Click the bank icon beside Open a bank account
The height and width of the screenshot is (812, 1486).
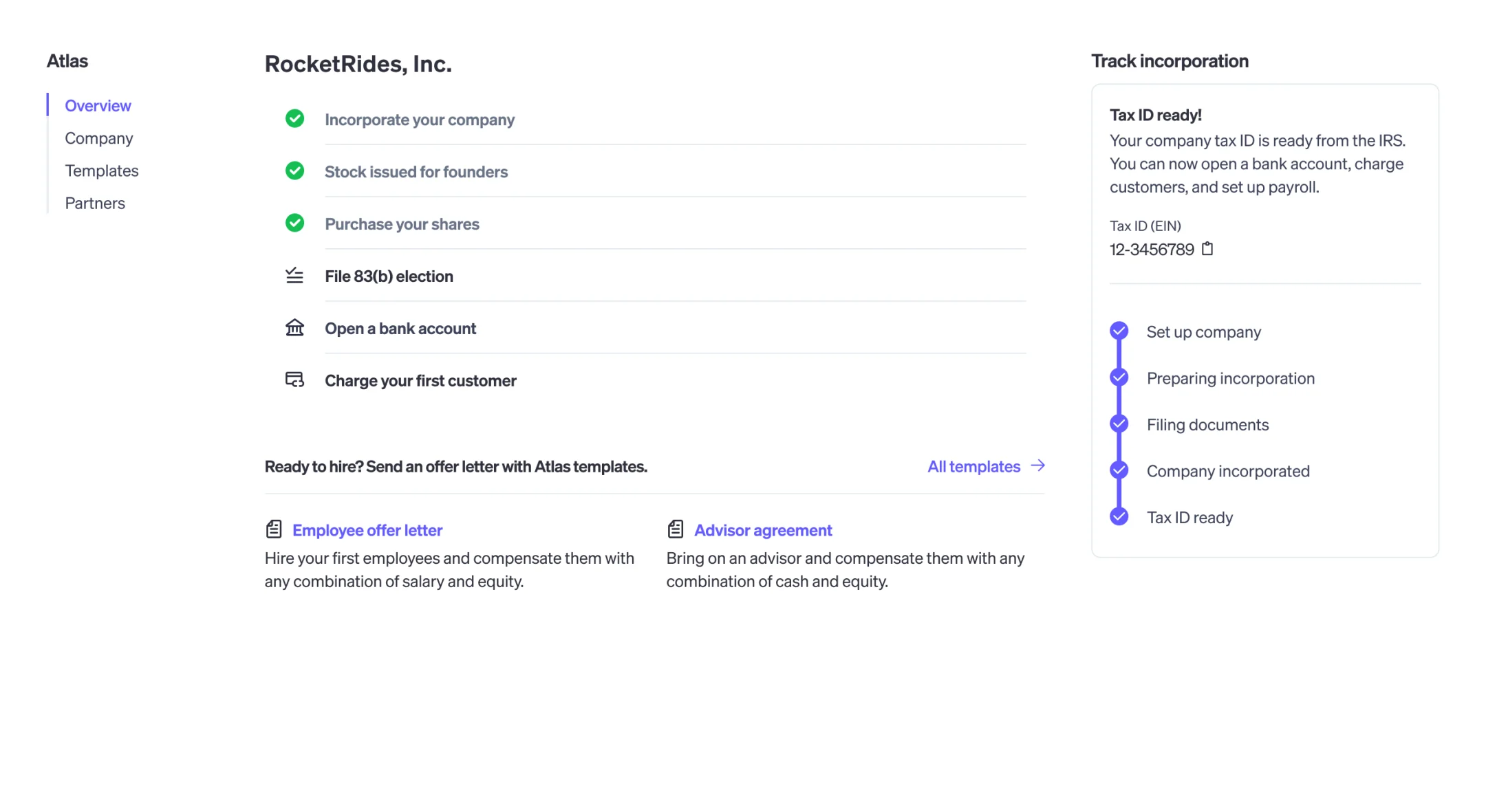[294, 328]
